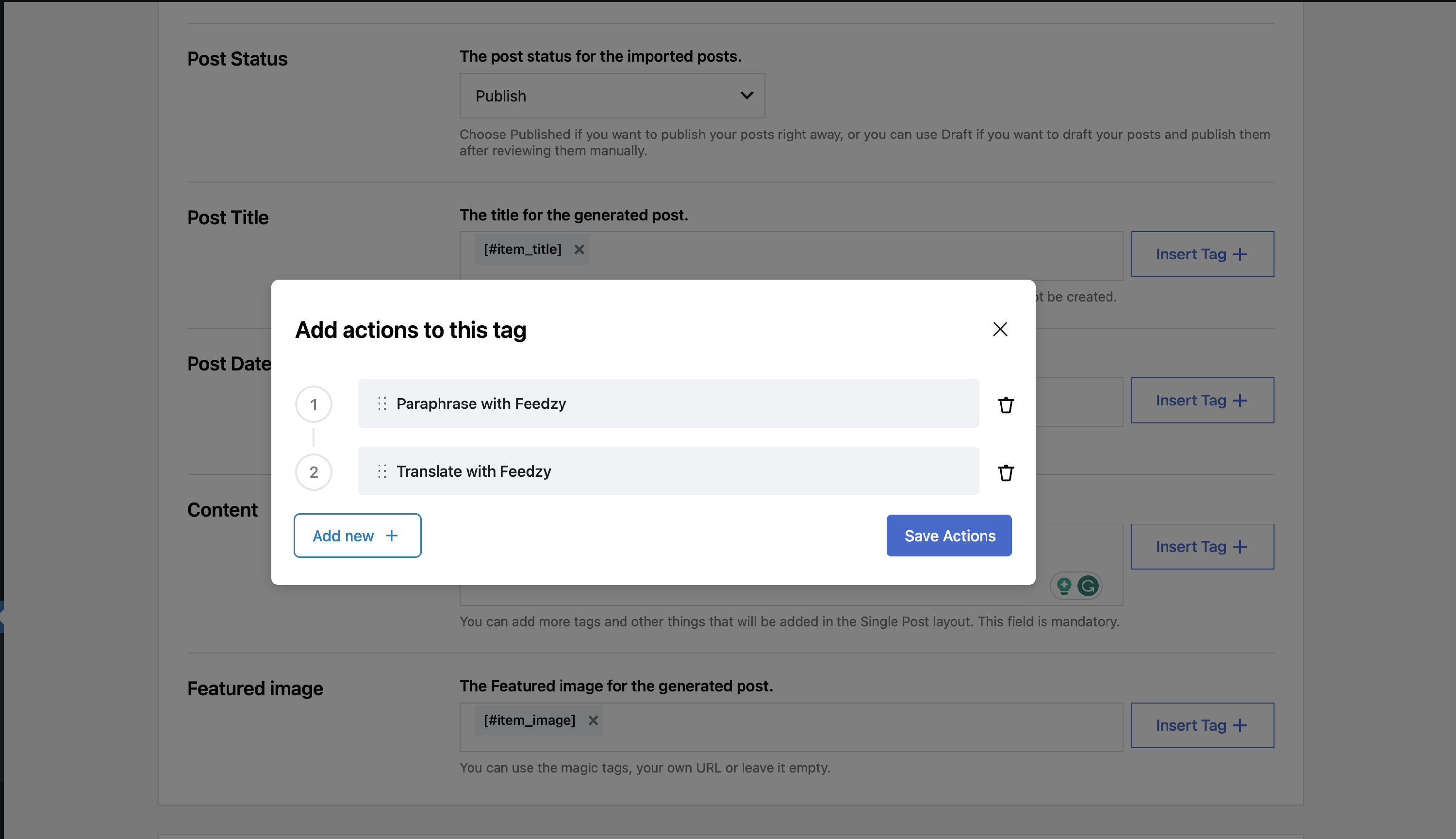Click Add new action button
Viewport: 1456px width, 839px height.
357,536
